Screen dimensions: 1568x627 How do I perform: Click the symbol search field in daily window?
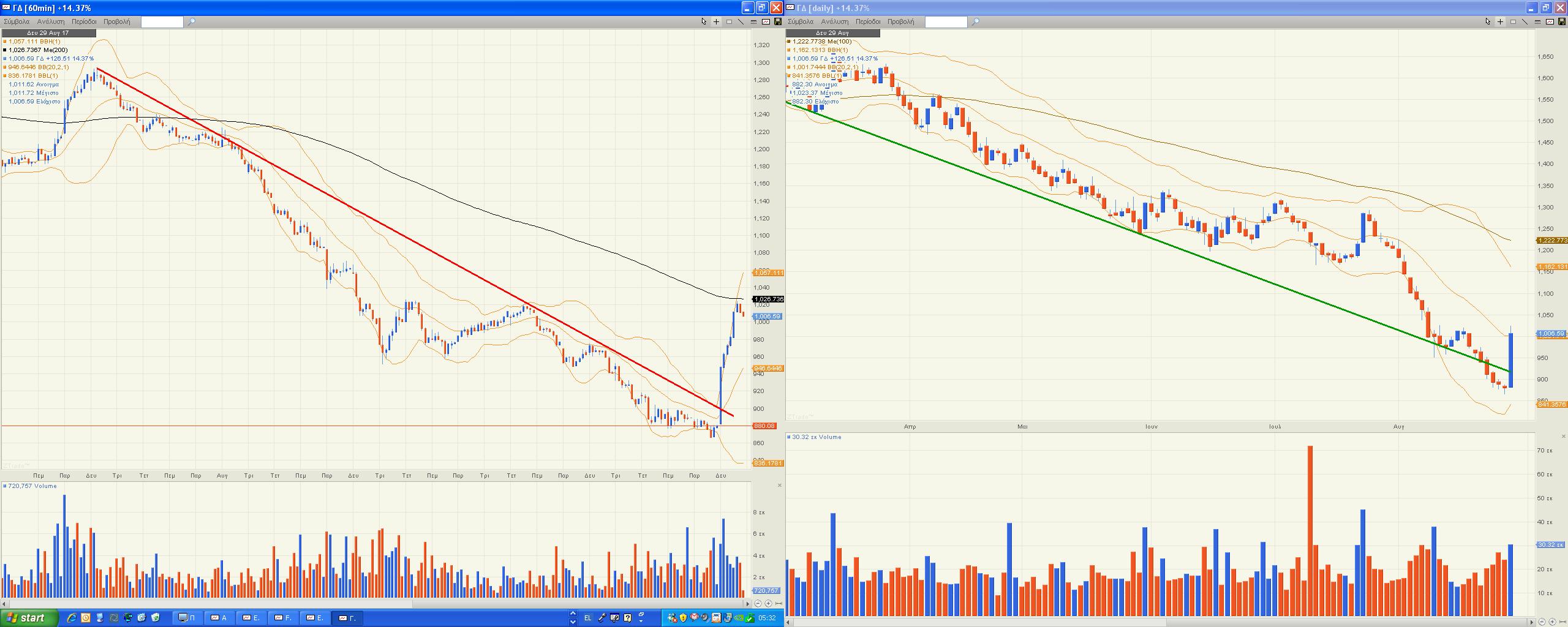click(946, 22)
